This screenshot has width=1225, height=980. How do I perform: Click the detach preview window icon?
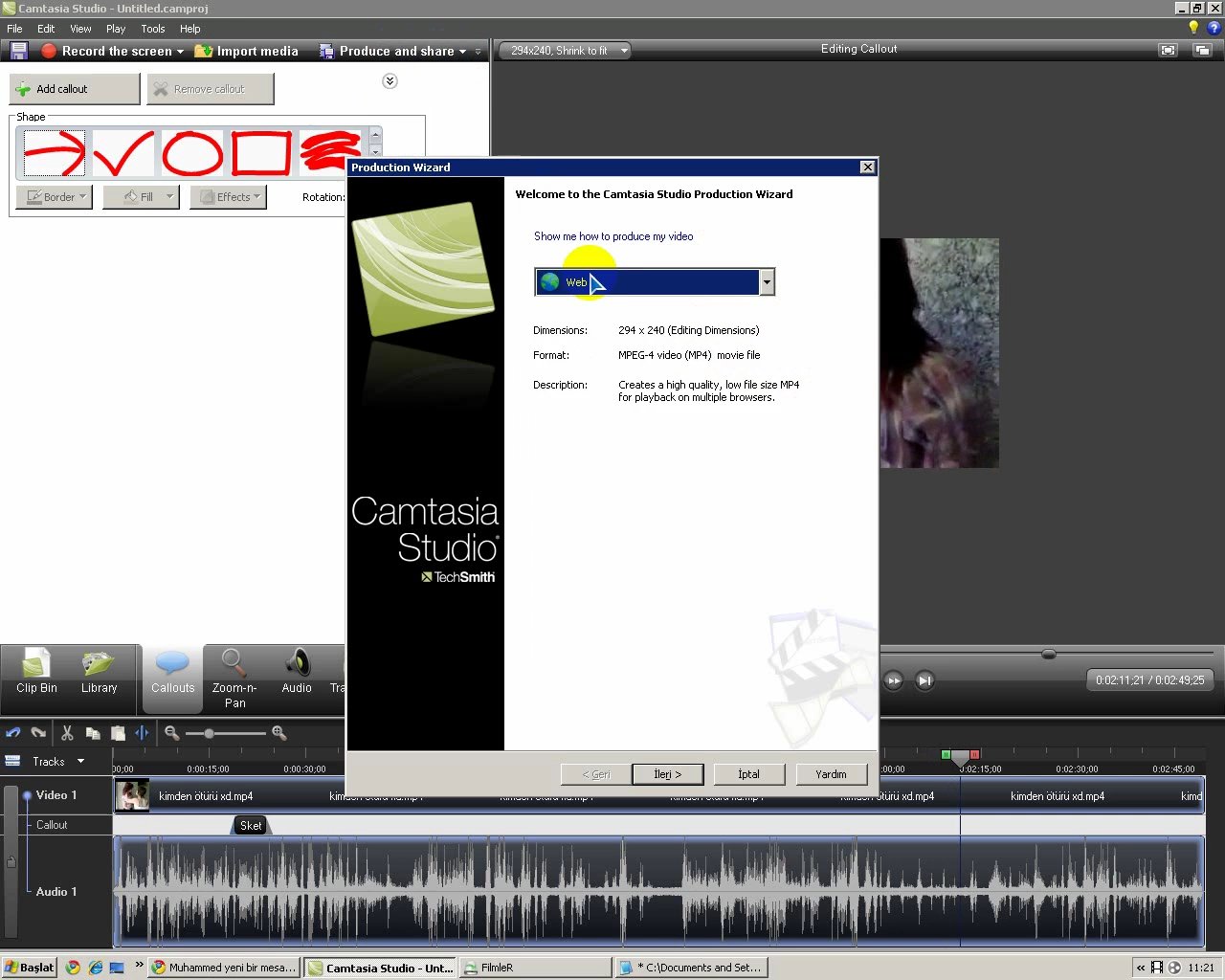[1202, 50]
